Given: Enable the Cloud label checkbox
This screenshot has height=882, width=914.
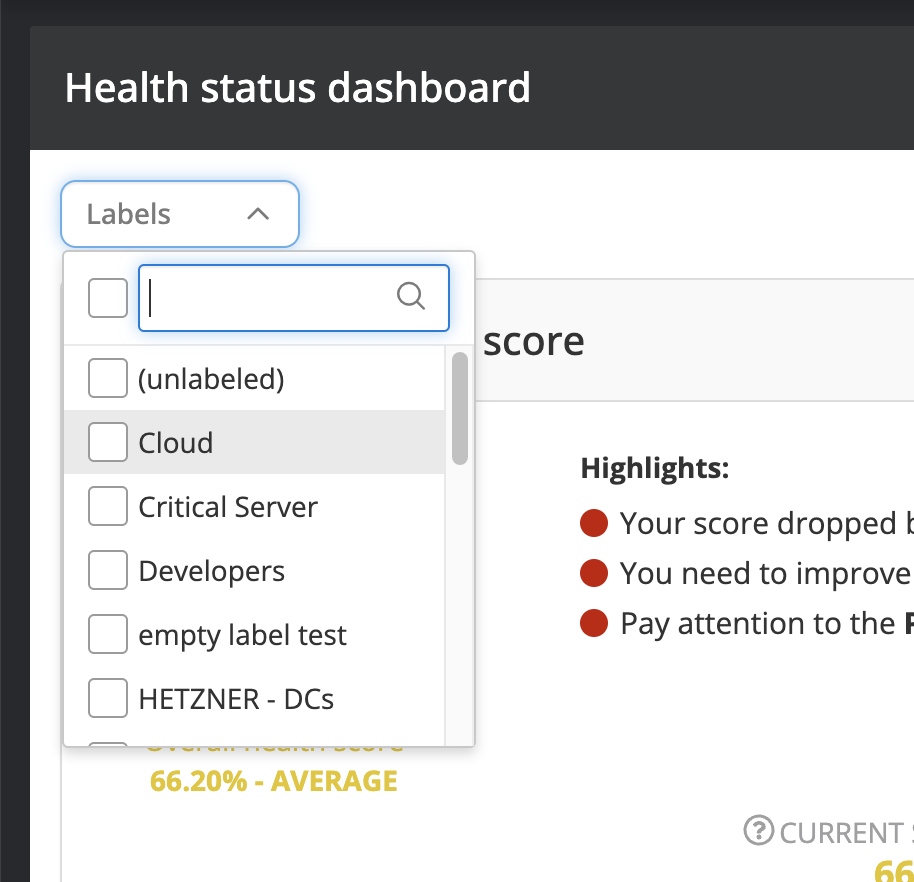Looking at the screenshot, I should (x=108, y=443).
